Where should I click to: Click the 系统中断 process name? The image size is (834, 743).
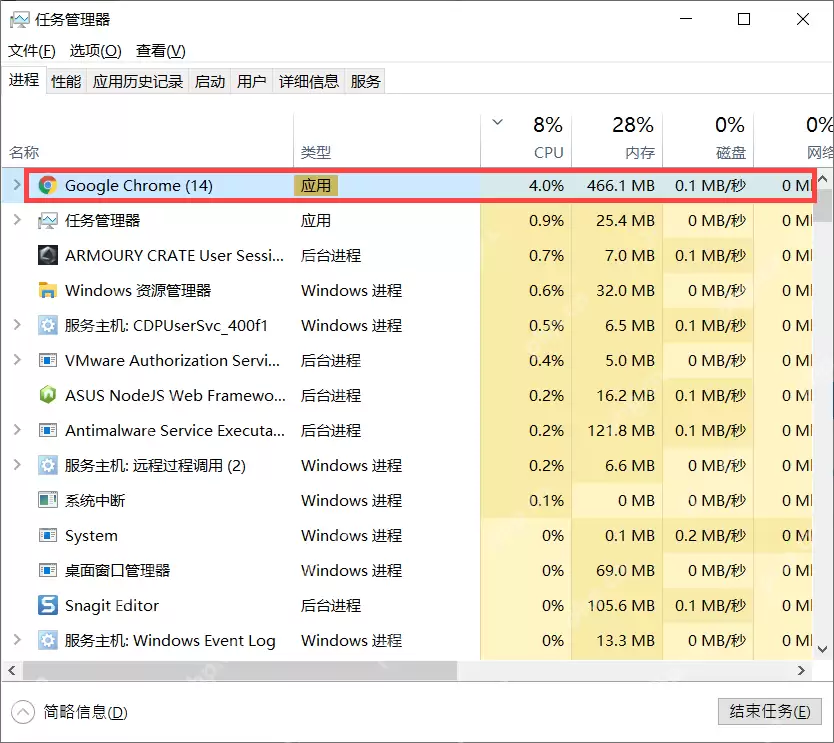point(95,500)
